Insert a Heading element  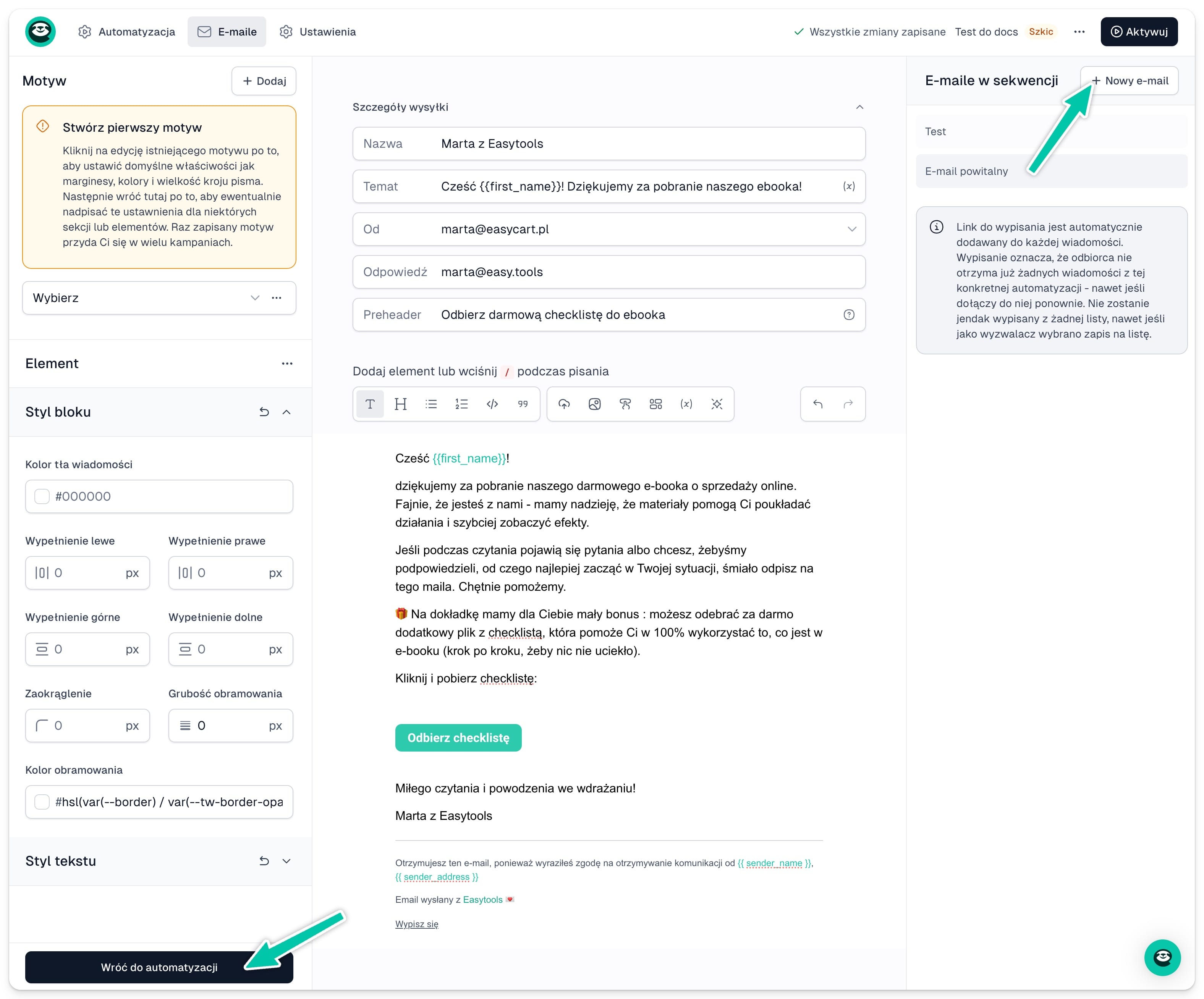coord(400,404)
